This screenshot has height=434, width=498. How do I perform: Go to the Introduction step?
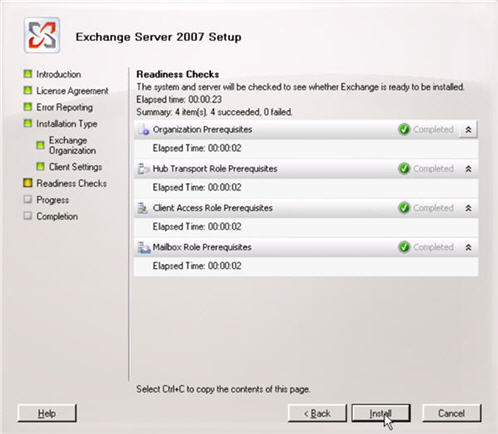pos(59,74)
